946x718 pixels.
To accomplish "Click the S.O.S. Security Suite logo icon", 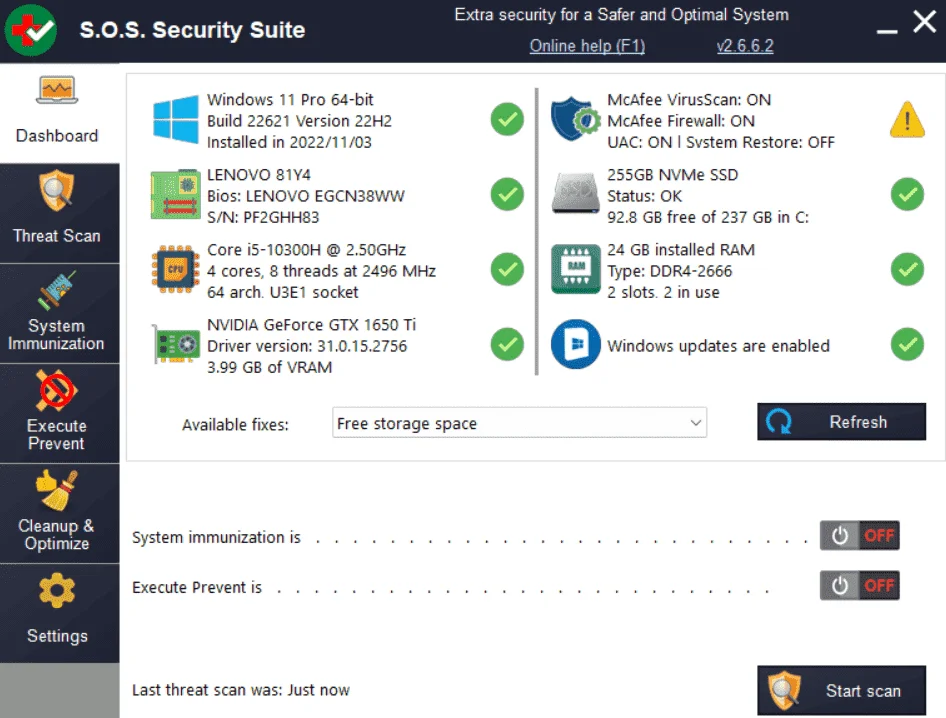I will click(x=31, y=30).
